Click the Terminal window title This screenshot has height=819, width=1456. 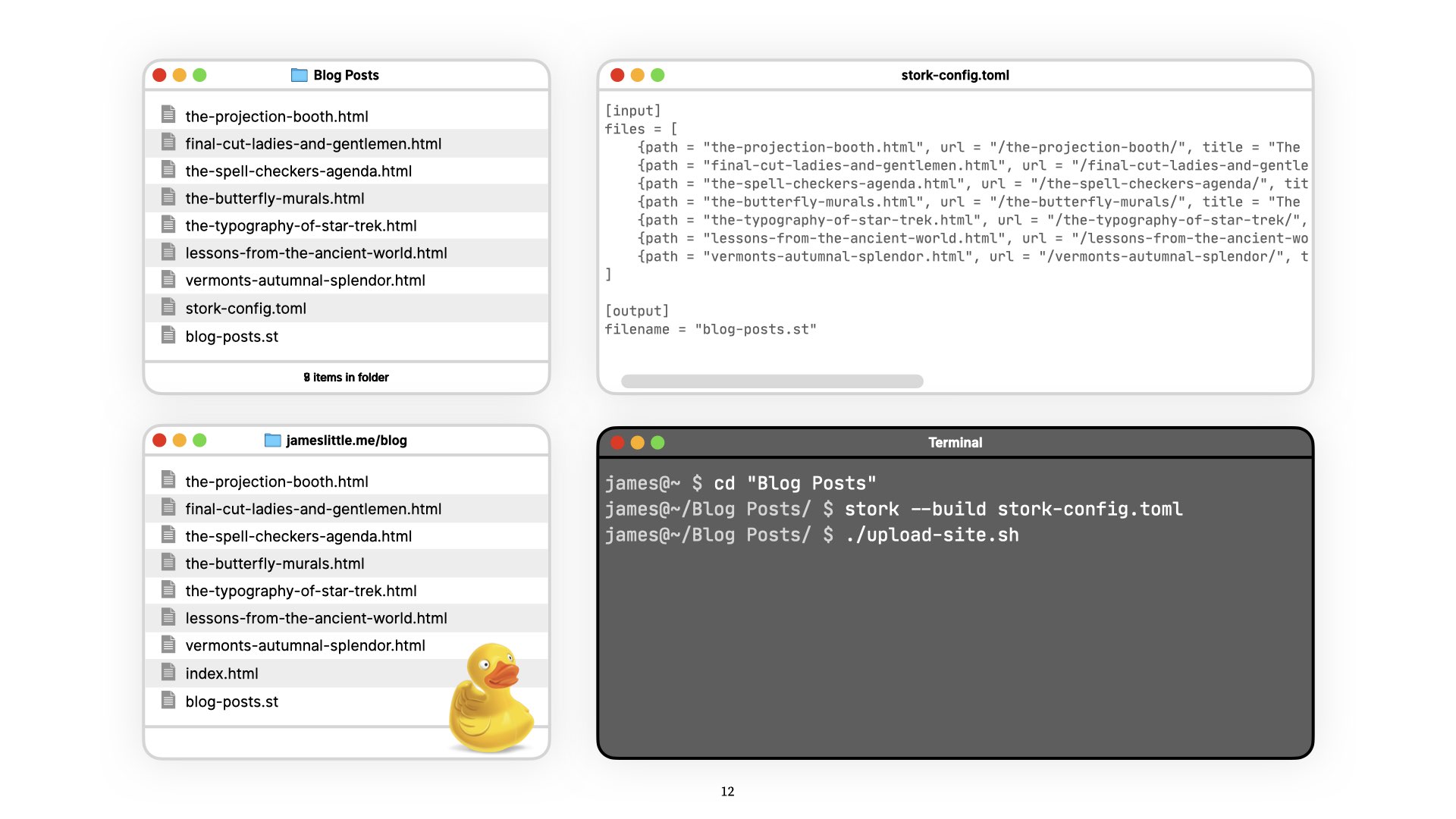tap(955, 442)
